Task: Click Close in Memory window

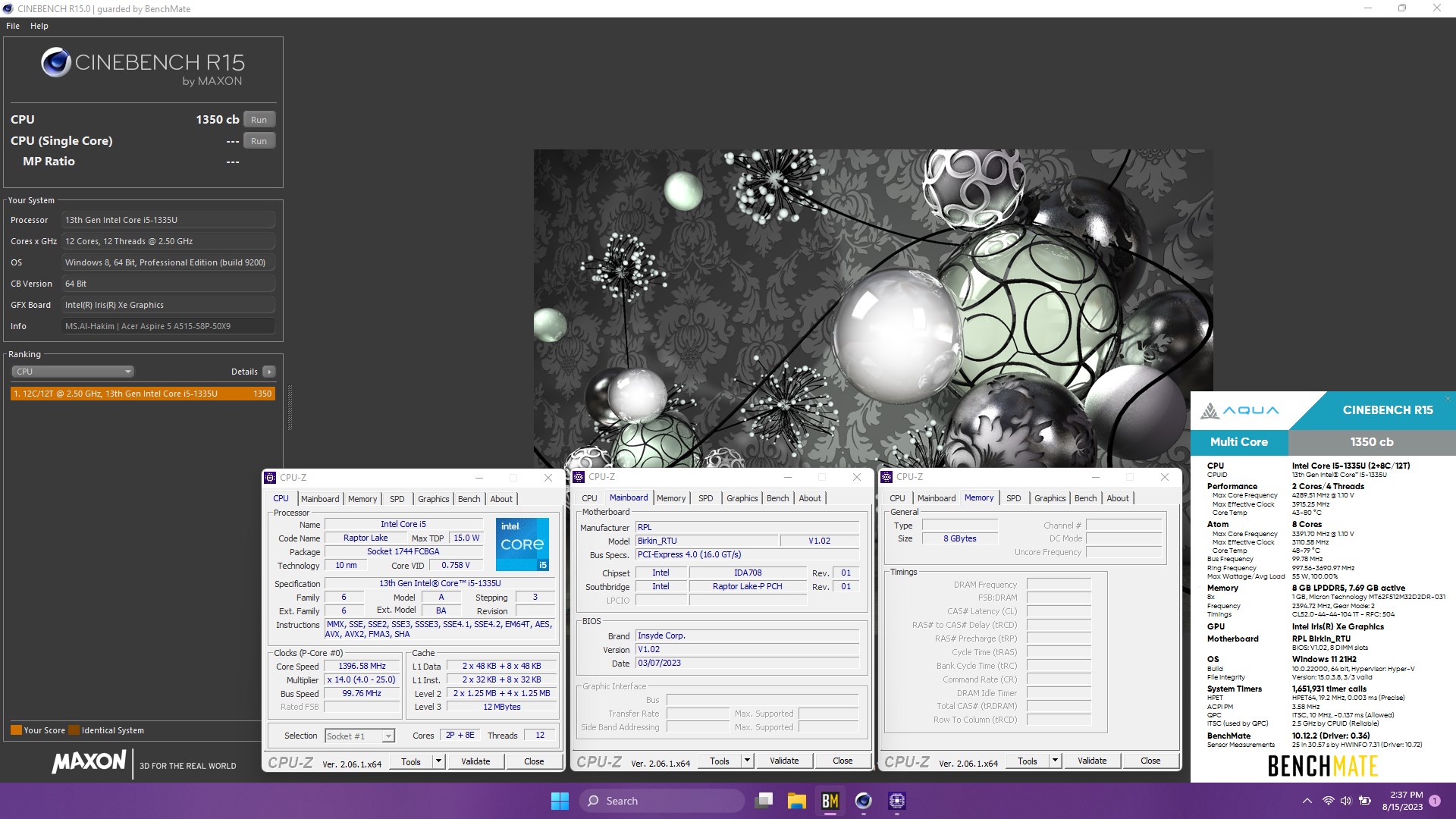Action: (1150, 761)
